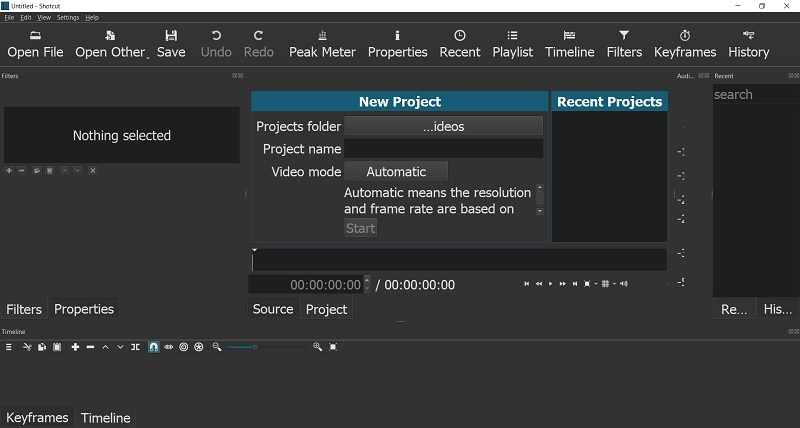800x428 pixels.
Task: Open the timeline hamburger menu
Action: (x=9, y=347)
